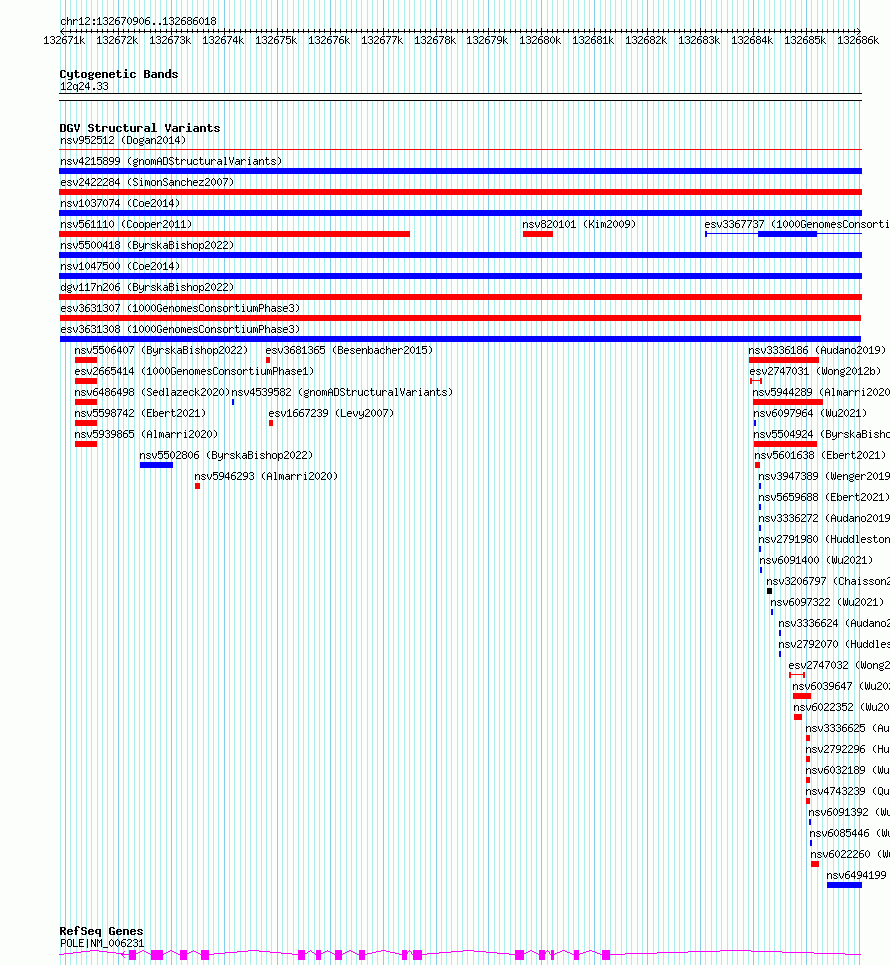
Task: Select nsv5944289 Almarri2020 variant label
Action: tap(821, 392)
